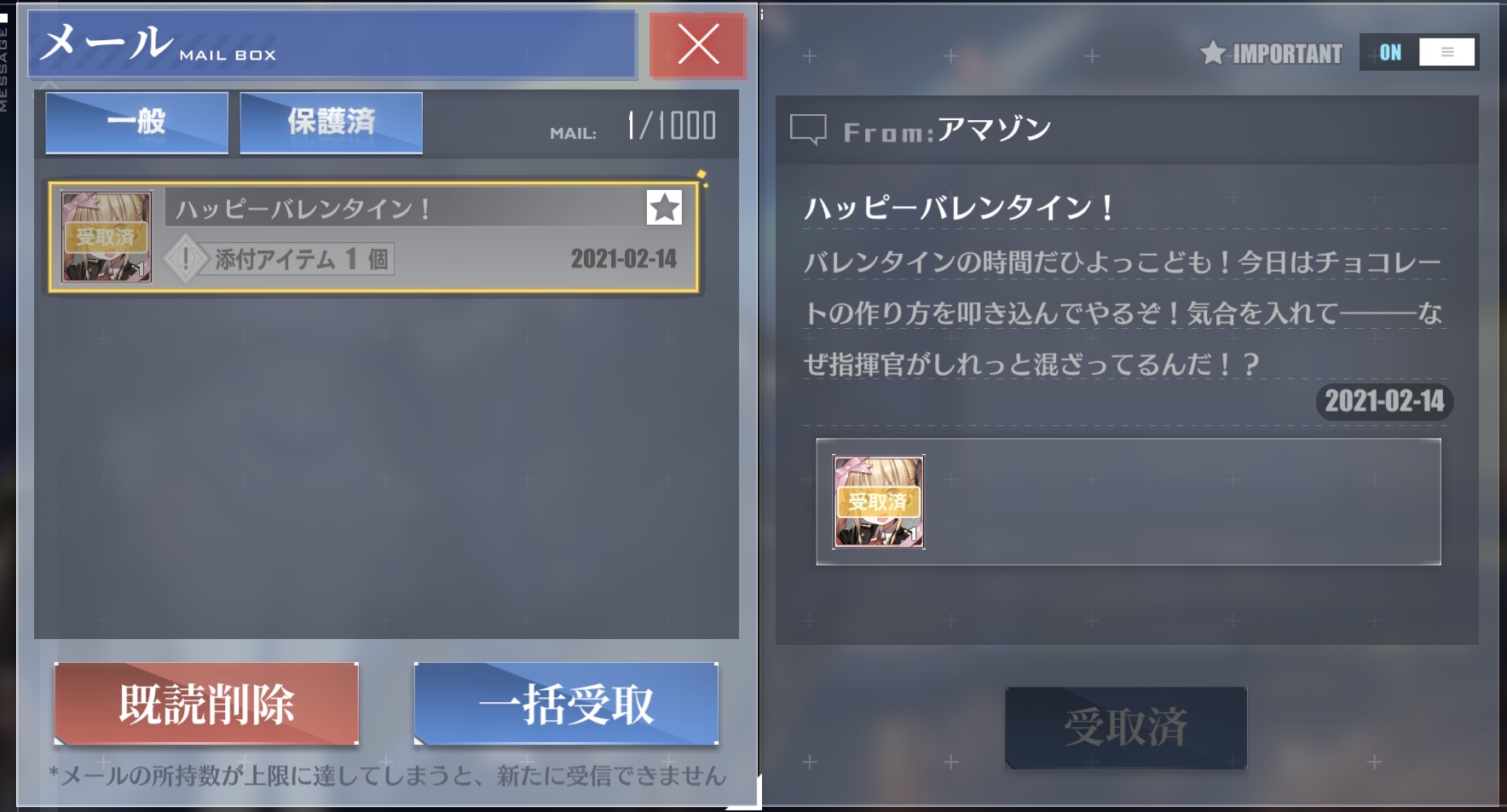Screen dimensions: 1507x812
Task: Click the speech bubble icon beside From
Action: (808, 130)
